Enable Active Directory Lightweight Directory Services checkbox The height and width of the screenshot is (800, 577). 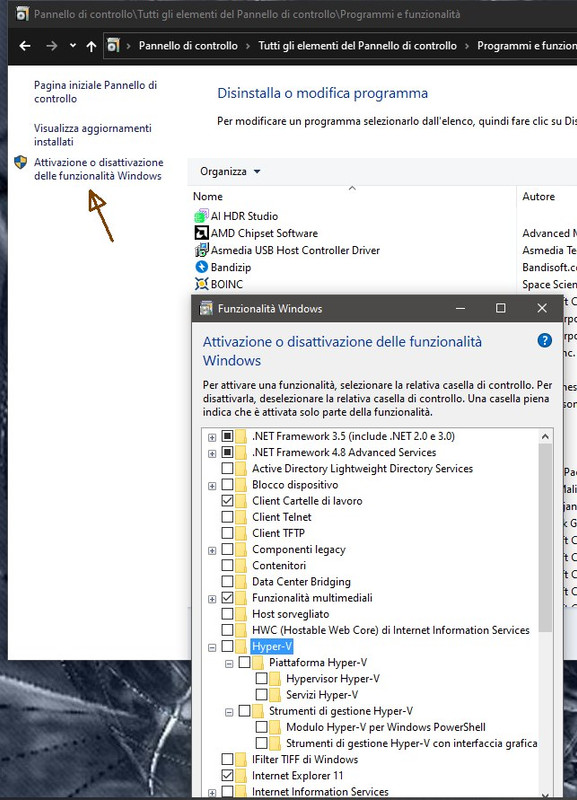point(228,468)
